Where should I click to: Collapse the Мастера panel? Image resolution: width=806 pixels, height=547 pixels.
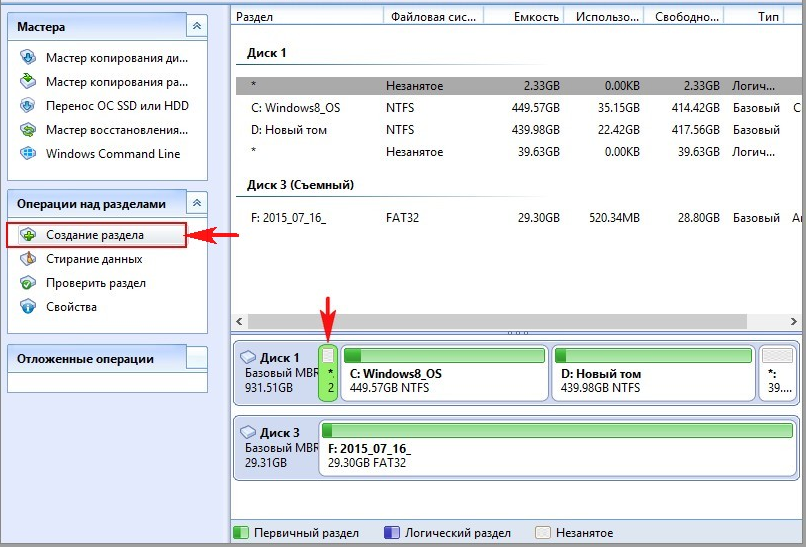[x=198, y=27]
